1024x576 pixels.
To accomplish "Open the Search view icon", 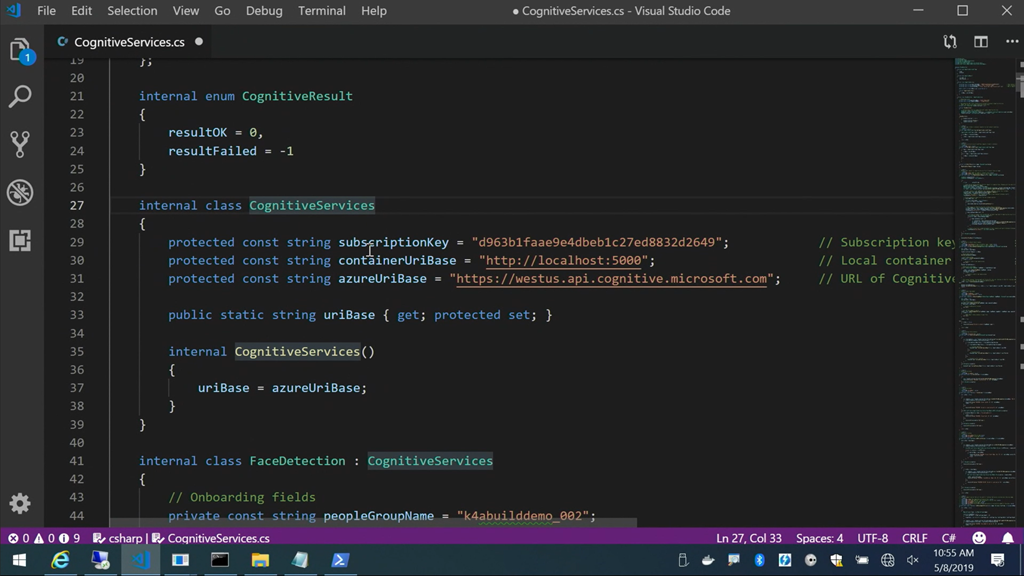I will point(20,97).
